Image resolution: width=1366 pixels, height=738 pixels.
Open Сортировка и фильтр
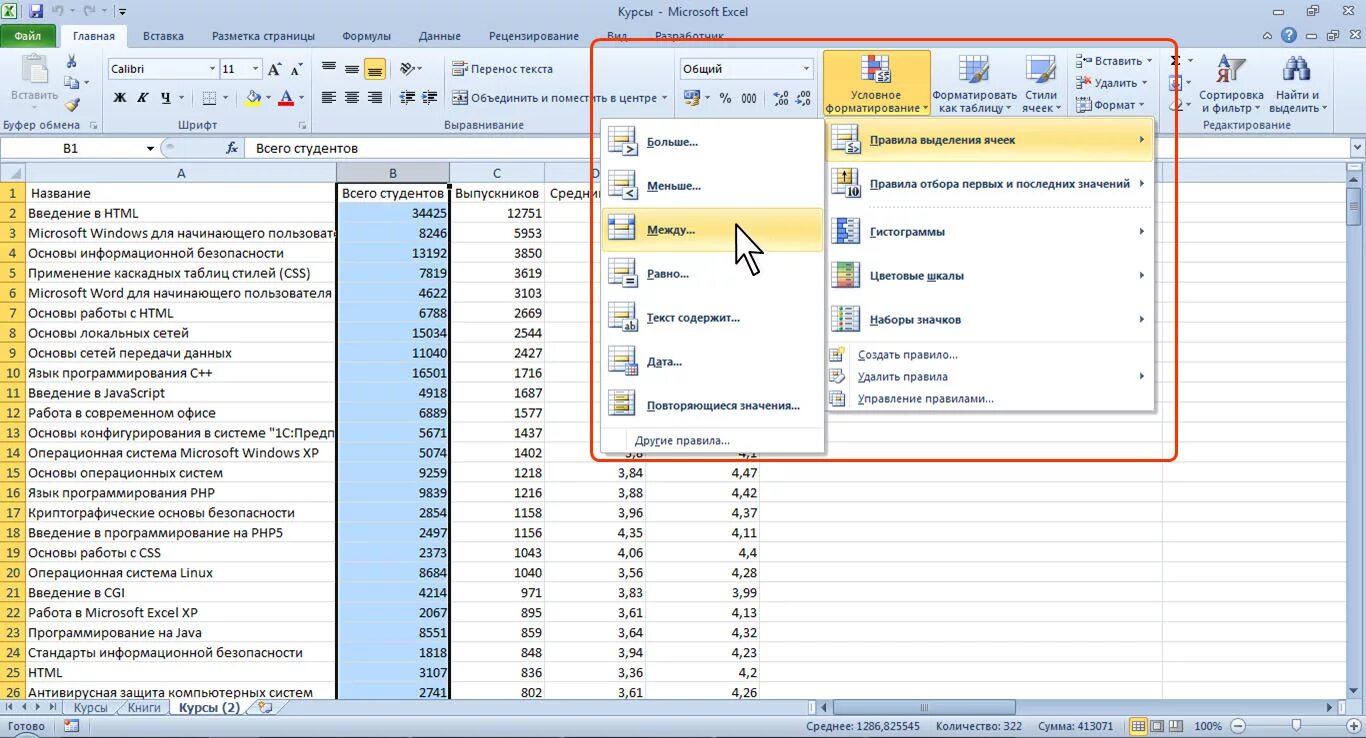(x=1231, y=84)
